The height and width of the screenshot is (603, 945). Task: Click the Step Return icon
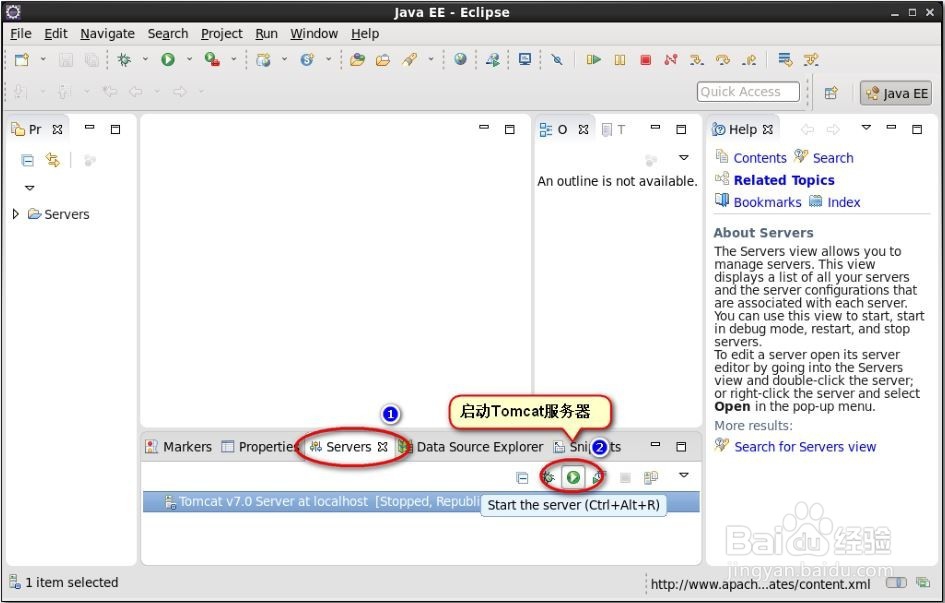pos(749,59)
